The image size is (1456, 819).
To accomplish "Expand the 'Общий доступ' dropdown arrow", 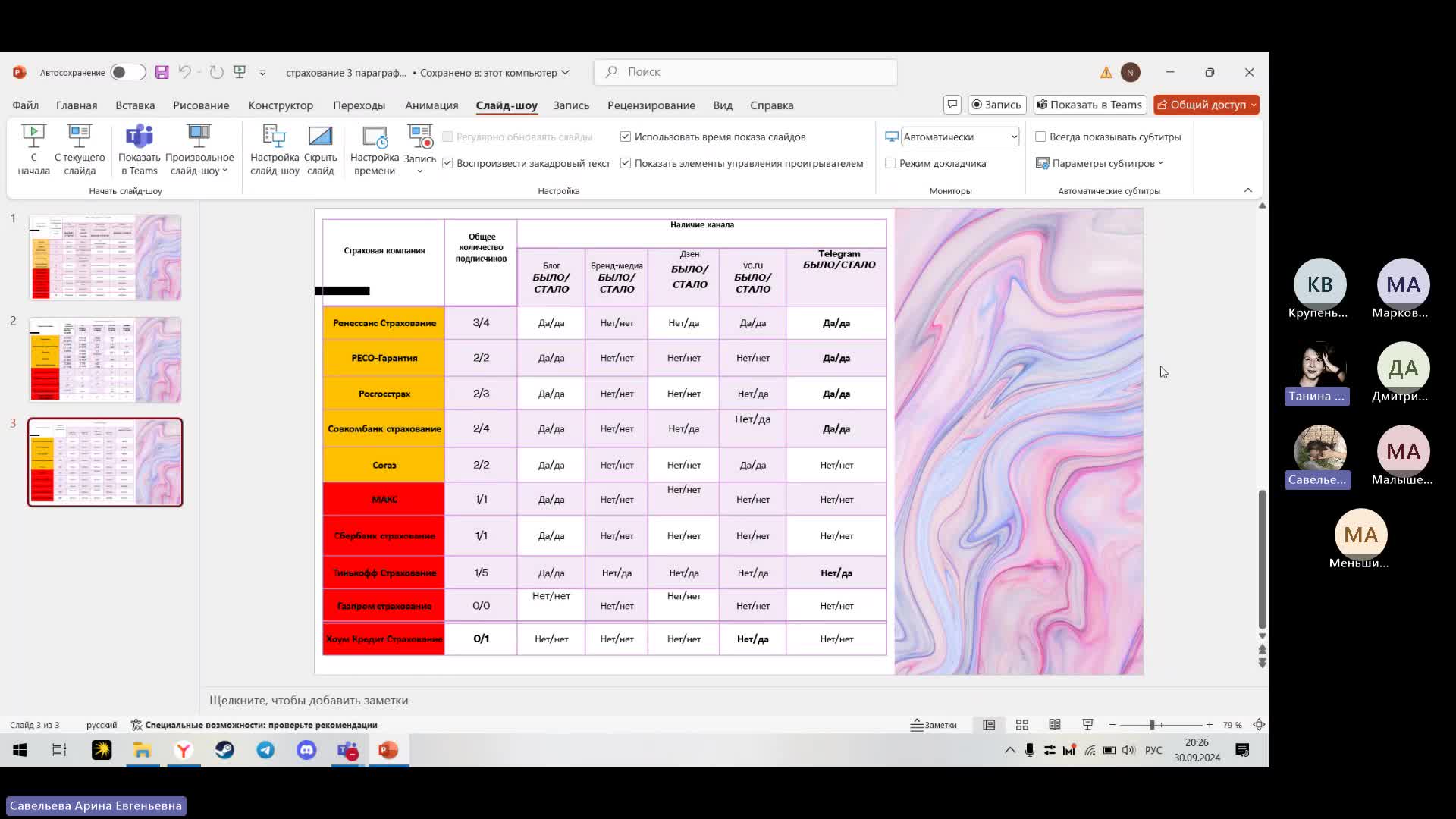I will click(1254, 105).
